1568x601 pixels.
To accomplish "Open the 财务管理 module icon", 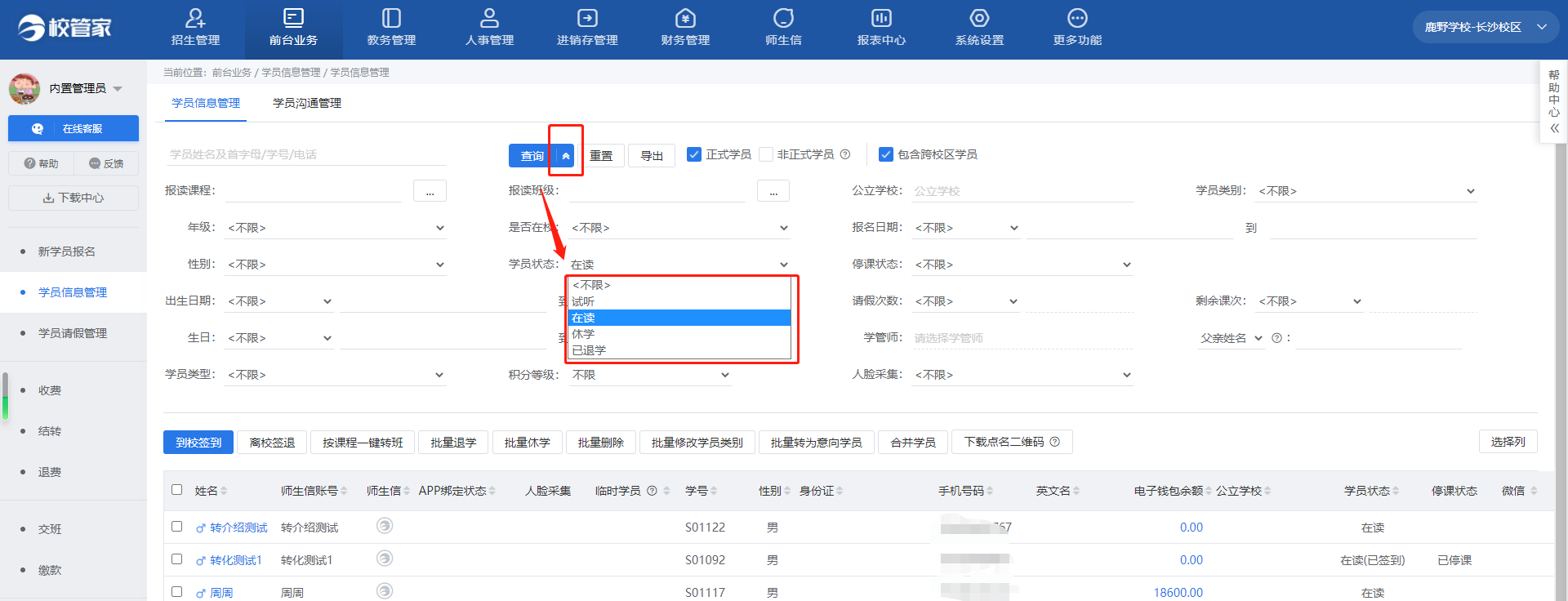I will [685, 18].
